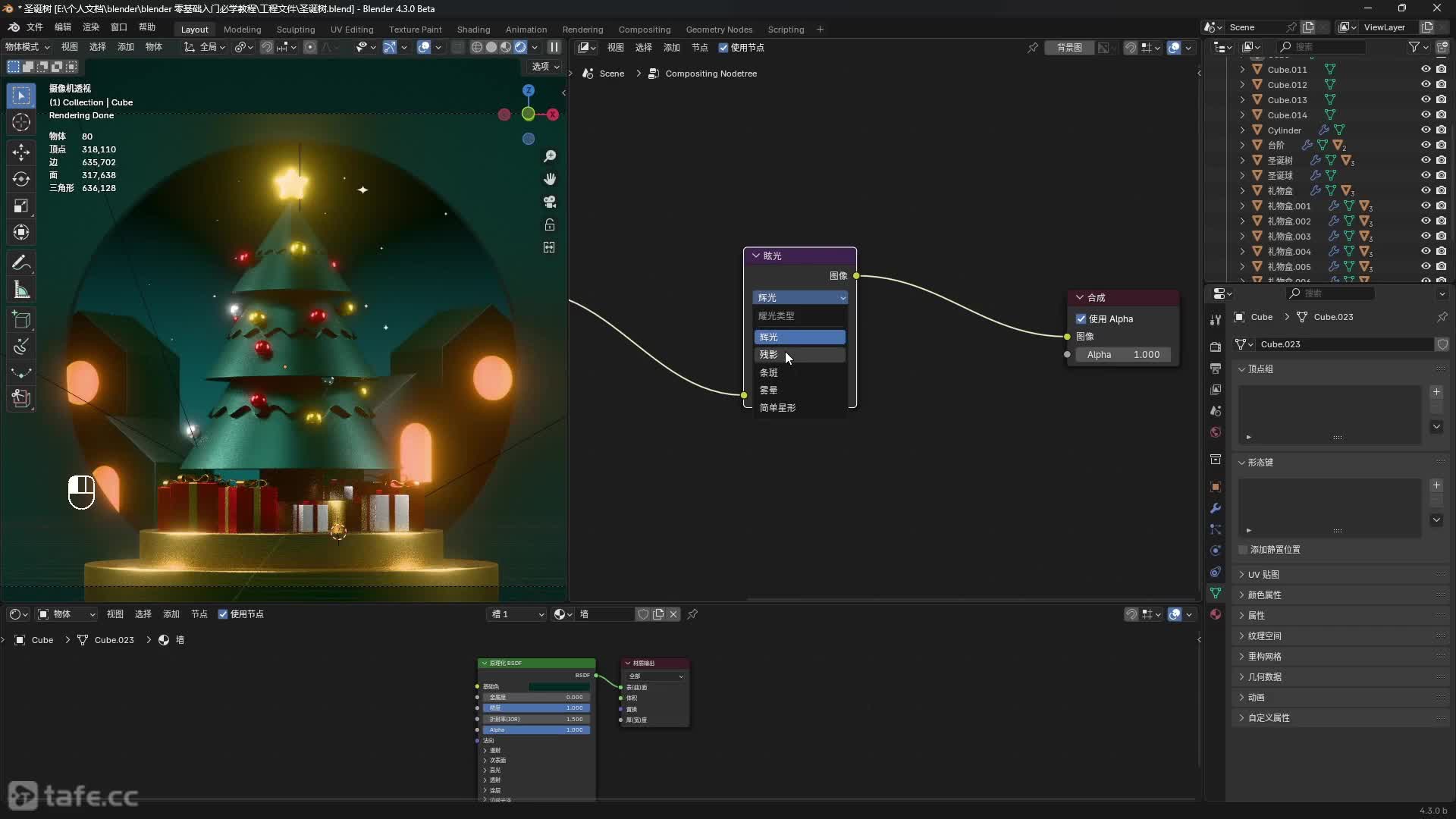Open the 槽 1 material slot dropdown
Image resolution: width=1456 pixels, height=819 pixels.
tap(517, 614)
